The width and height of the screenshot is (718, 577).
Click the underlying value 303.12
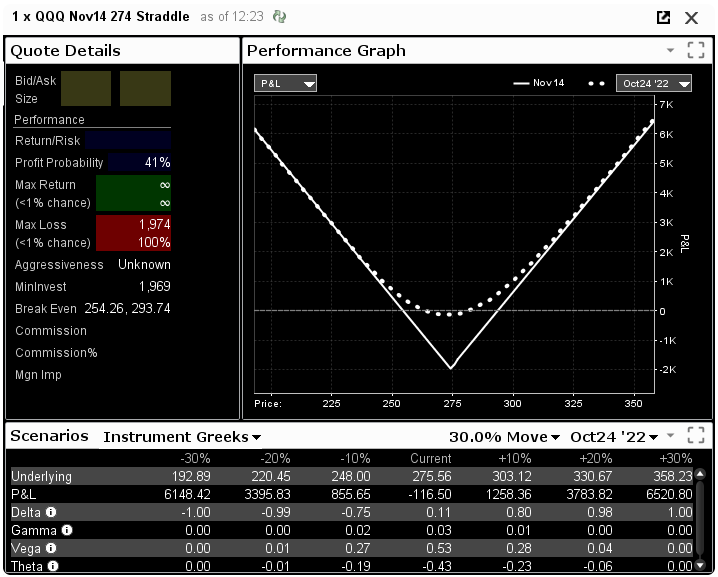point(512,476)
